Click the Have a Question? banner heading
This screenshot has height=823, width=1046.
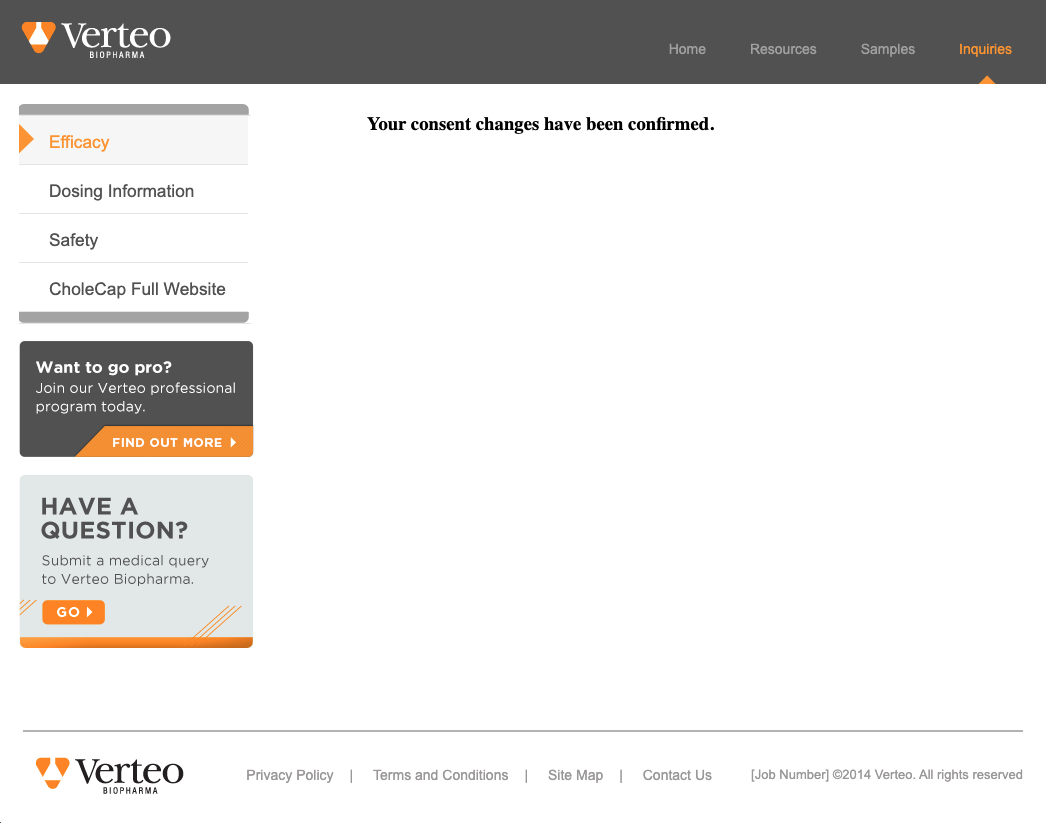point(114,518)
